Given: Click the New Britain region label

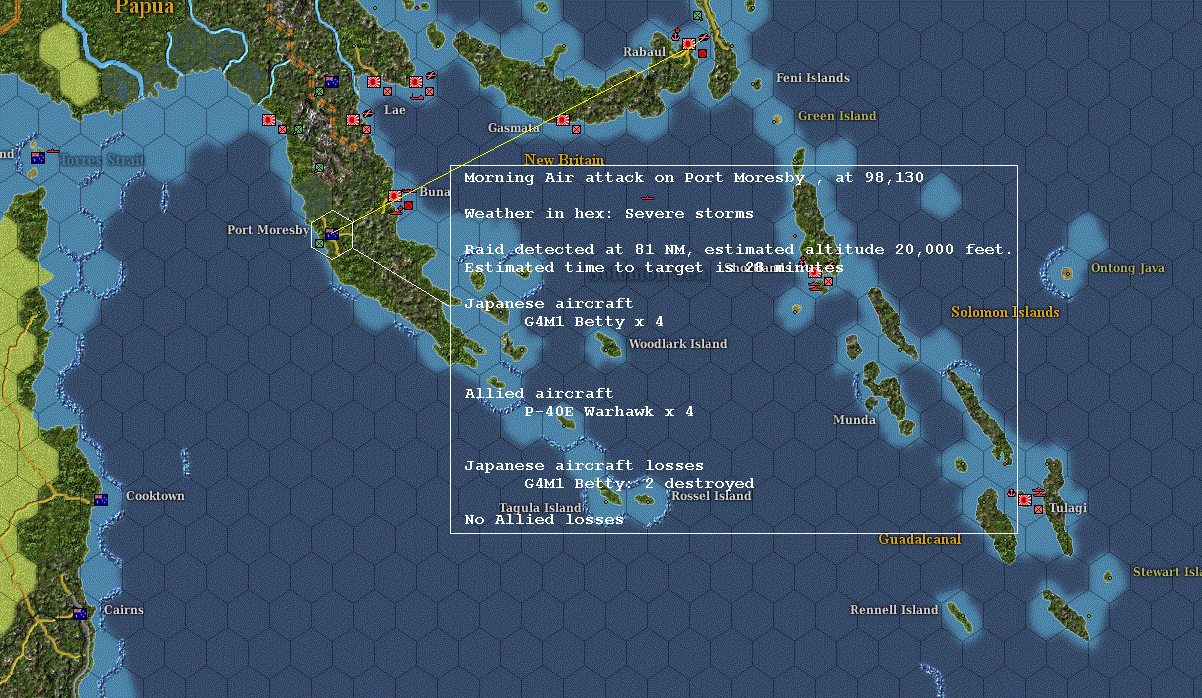Looking at the screenshot, I should point(564,160).
